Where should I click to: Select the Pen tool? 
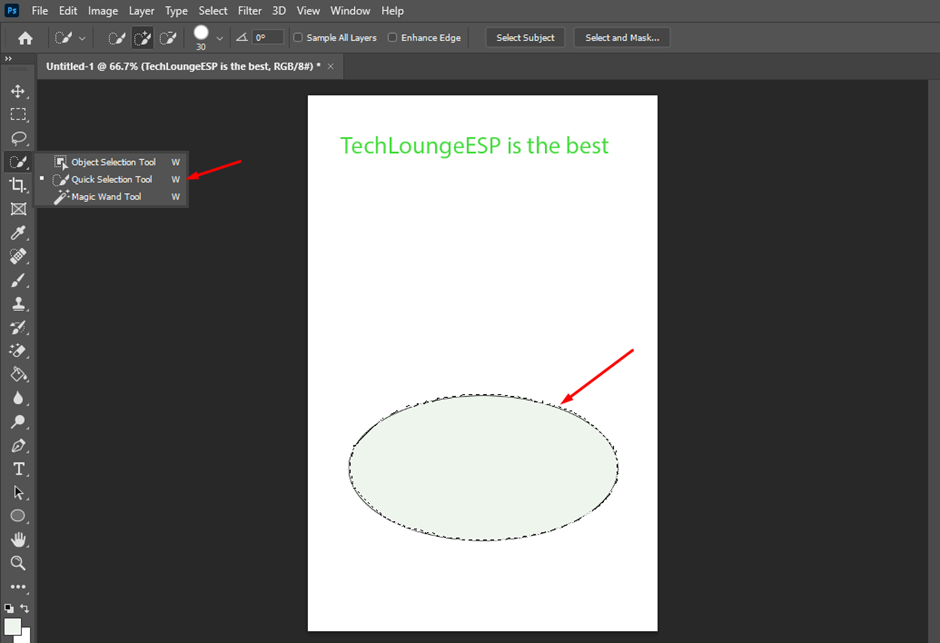pos(18,445)
